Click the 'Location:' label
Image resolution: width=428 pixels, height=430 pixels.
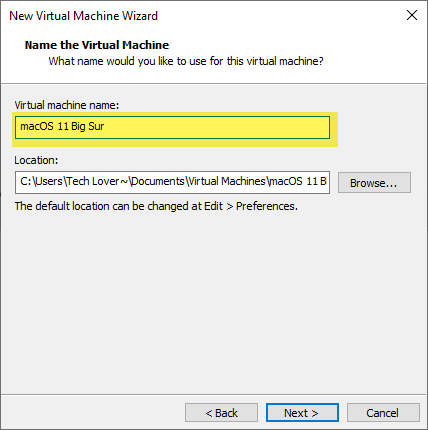coord(36,160)
